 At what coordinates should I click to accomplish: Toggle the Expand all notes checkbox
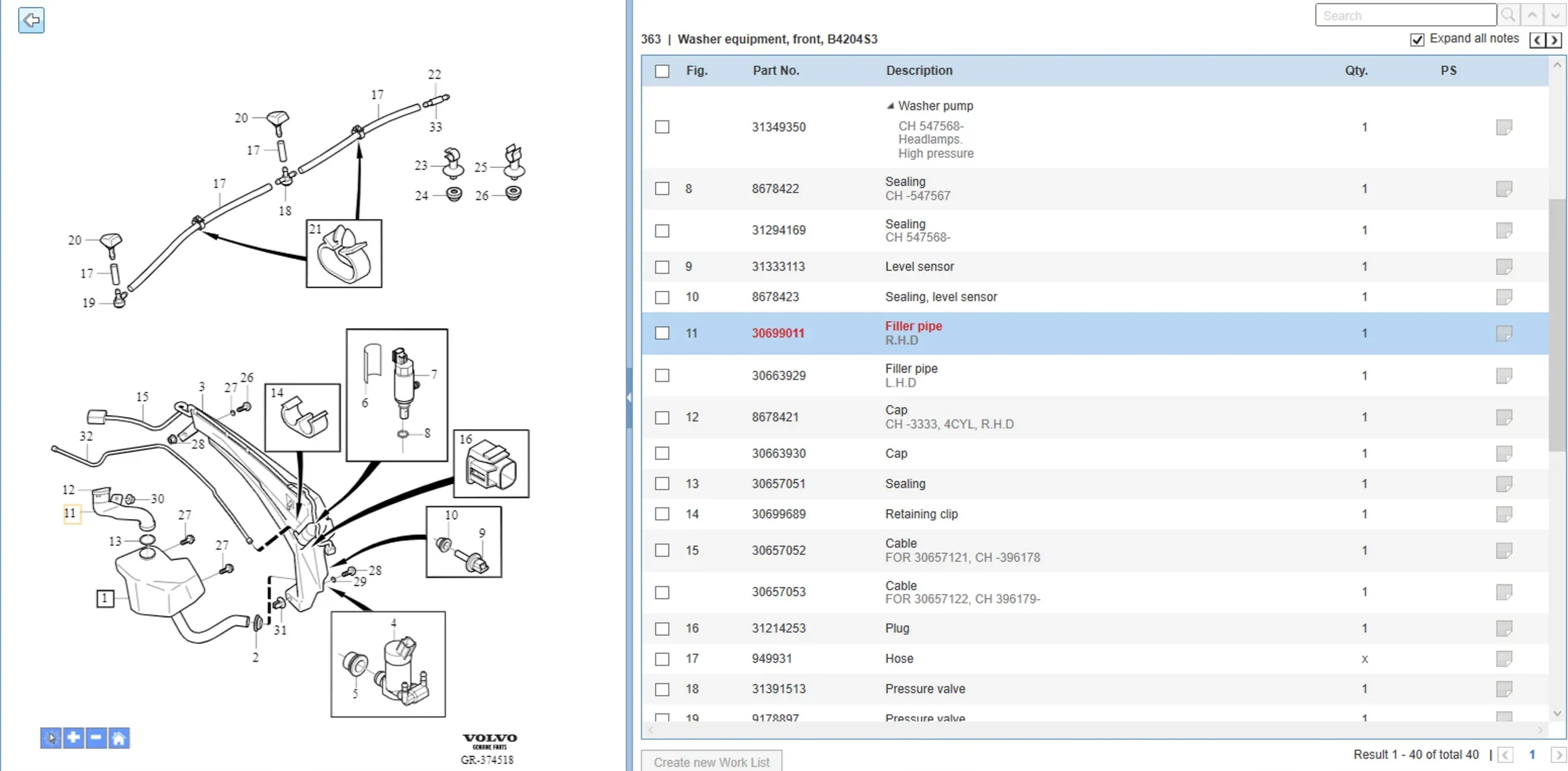[x=1417, y=39]
